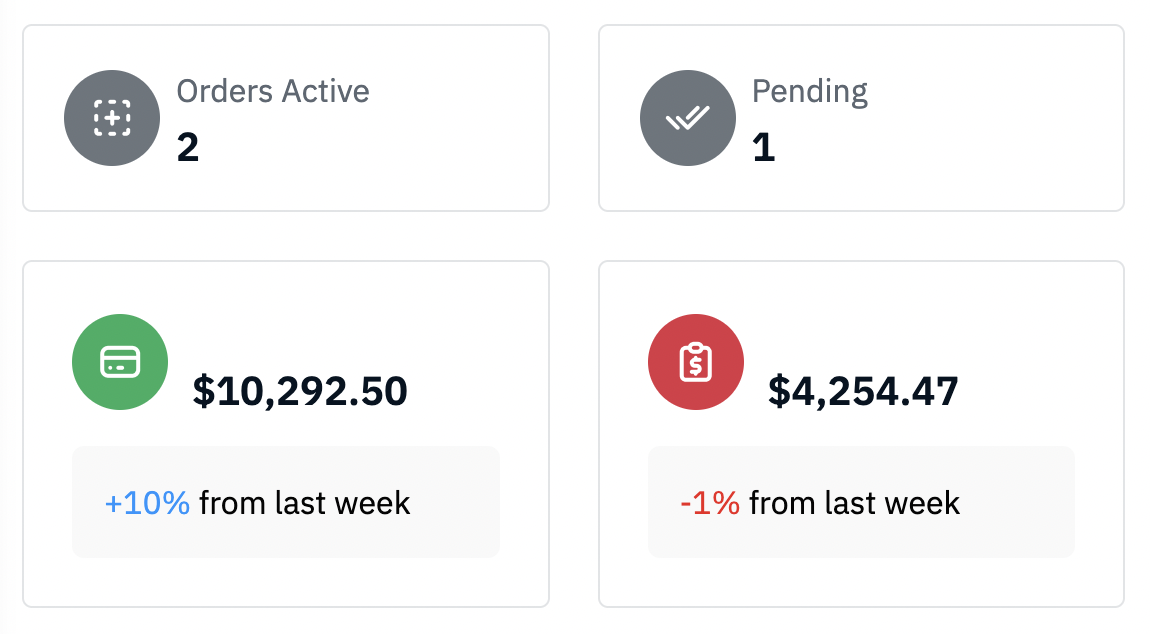Viewport: 1150px width, 634px height.
Task: Click the -1% from last week box
Action: [861, 502]
